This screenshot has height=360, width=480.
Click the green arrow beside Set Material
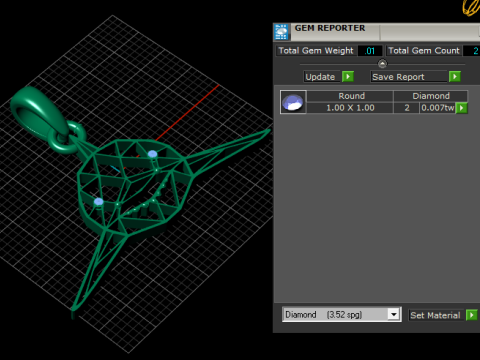click(472, 315)
